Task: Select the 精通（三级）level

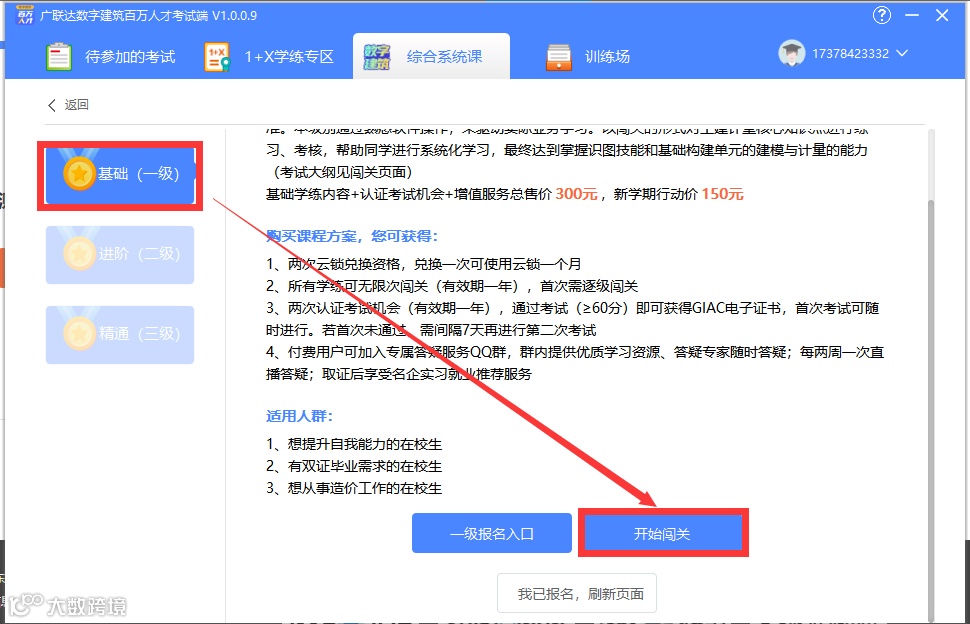Action: pos(120,335)
